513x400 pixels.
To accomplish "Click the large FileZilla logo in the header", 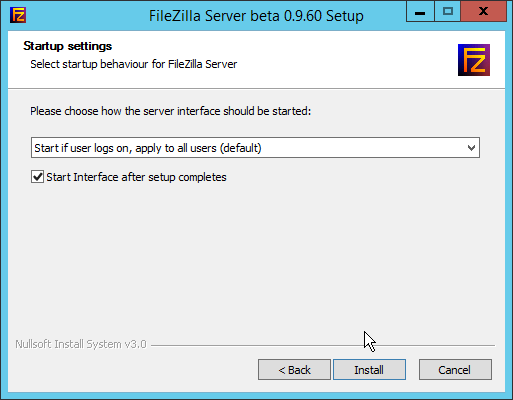I will point(474,60).
